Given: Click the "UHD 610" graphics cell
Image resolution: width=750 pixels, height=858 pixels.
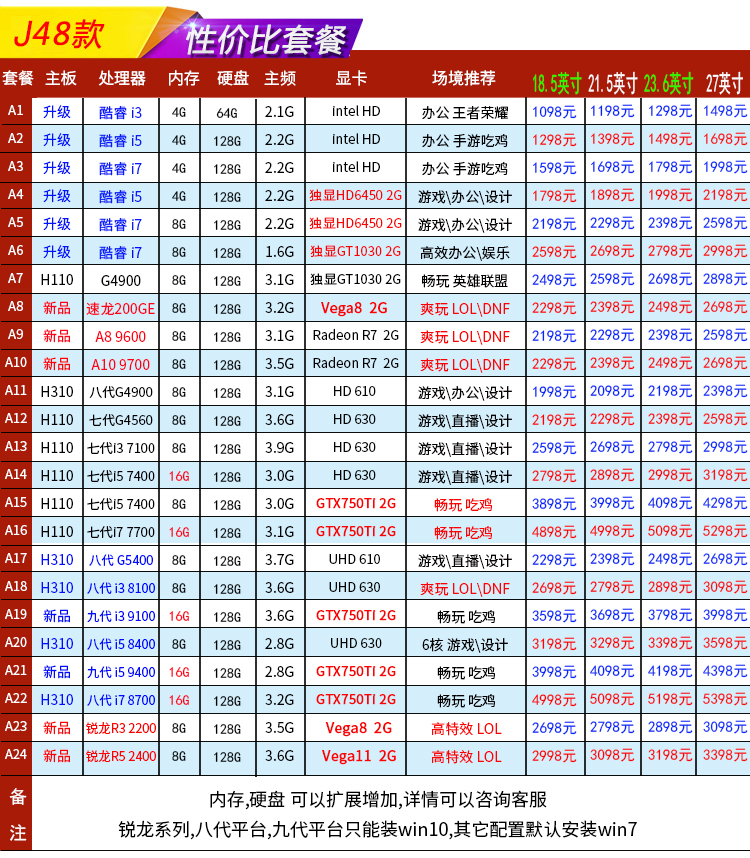Looking at the screenshot, I should 354,559.
